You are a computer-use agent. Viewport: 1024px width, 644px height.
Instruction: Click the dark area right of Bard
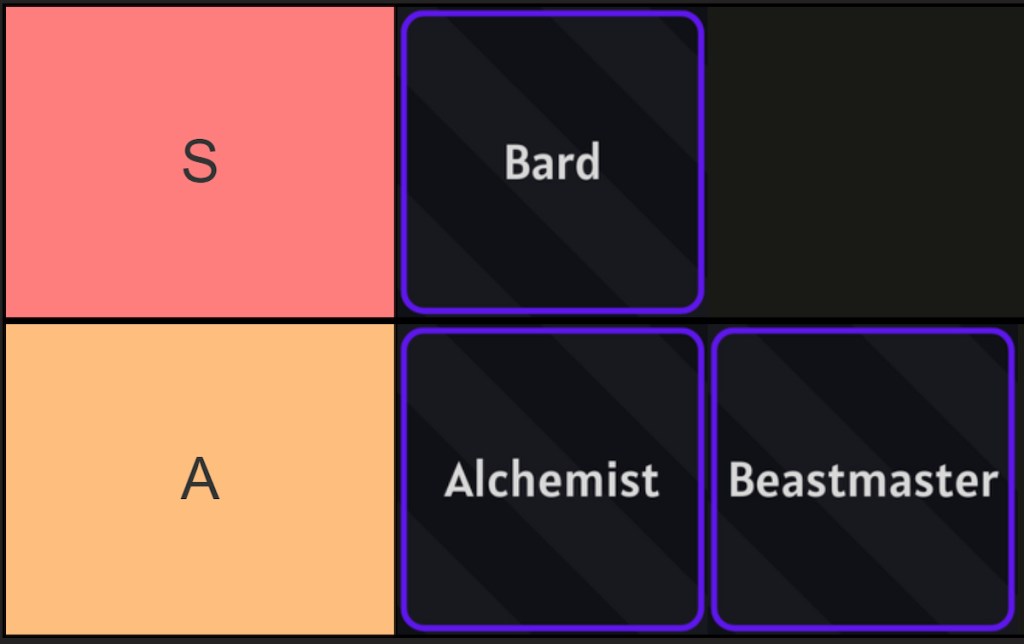tap(865, 160)
